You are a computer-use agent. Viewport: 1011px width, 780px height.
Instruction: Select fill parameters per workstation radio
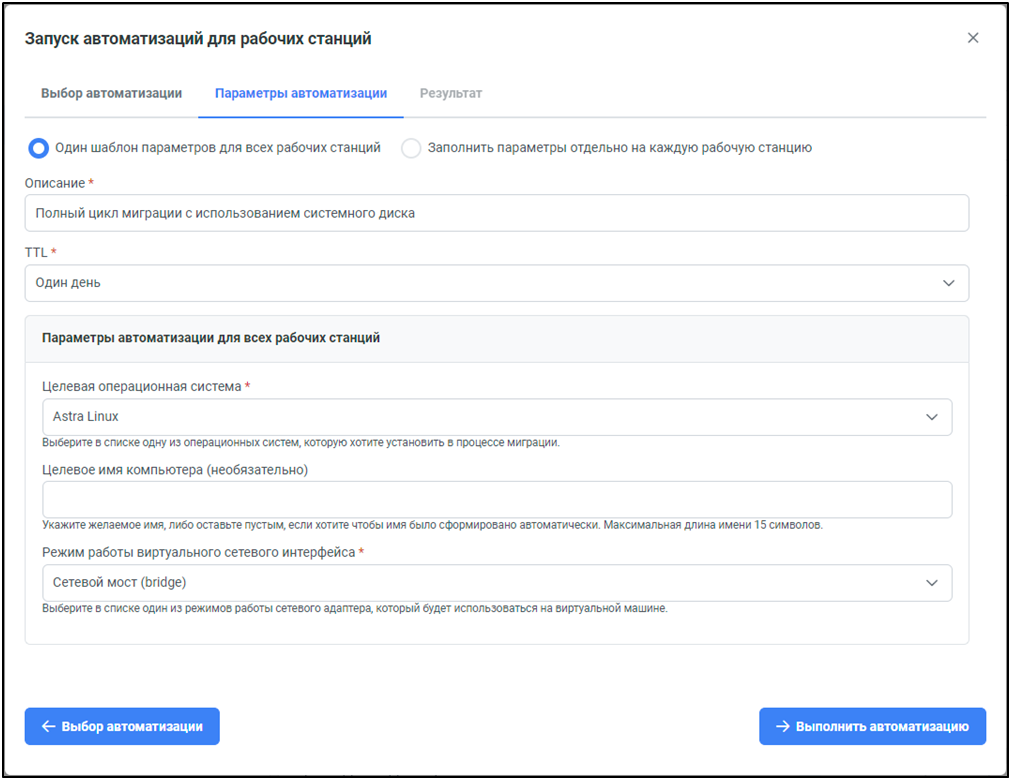[x=411, y=148]
